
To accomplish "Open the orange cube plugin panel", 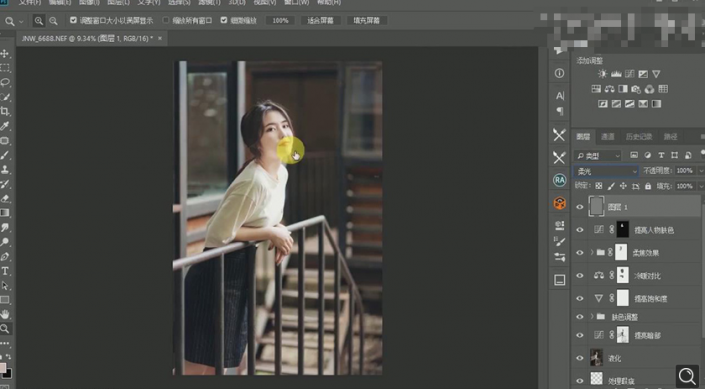I will 559,203.
